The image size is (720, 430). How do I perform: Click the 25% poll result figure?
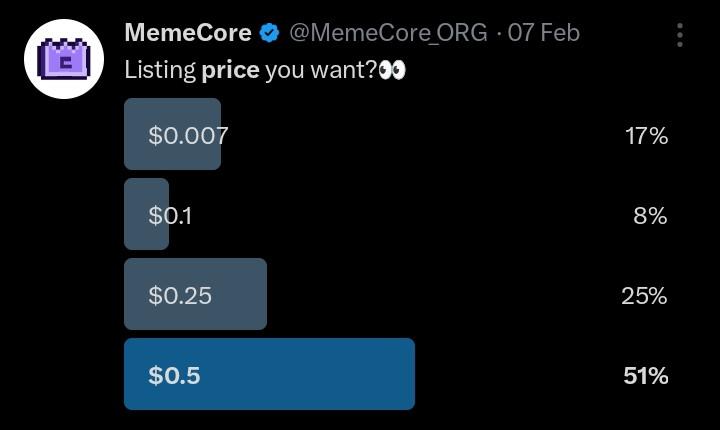[645, 295]
